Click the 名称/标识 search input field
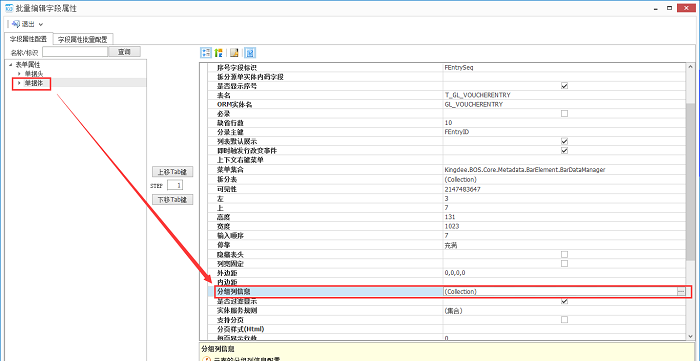The image size is (700, 361). point(75,52)
